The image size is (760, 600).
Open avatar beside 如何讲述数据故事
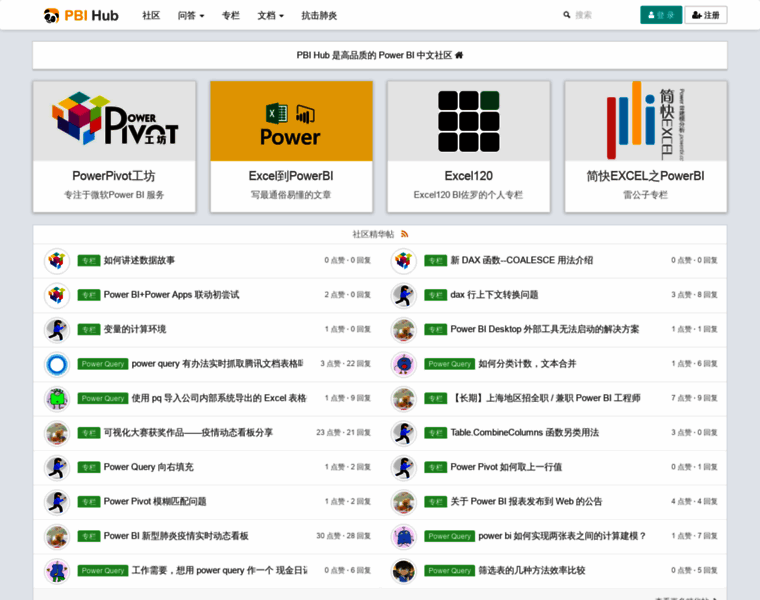click(x=57, y=261)
